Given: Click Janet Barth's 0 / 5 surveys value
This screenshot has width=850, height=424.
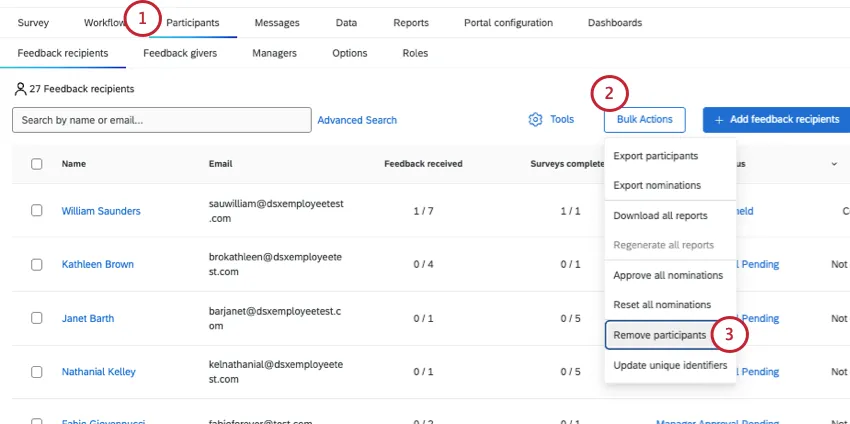Looking at the screenshot, I should pyautogui.click(x=570, y=318).
